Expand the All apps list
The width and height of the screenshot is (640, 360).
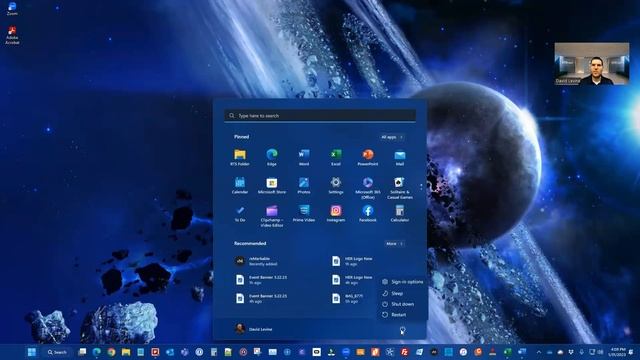point(392,137)
